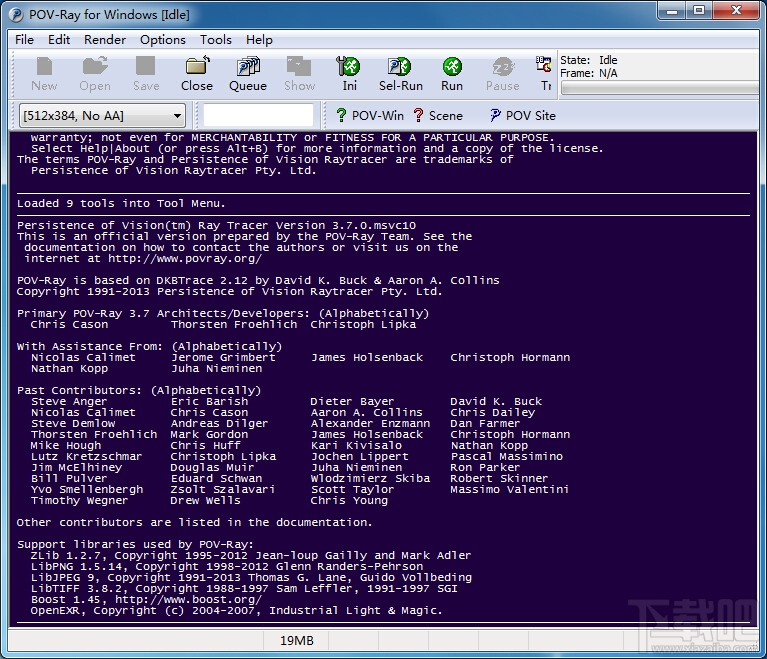The image size is (767, 659).
Task: Open the render Queue
Action: [x=248, y=73]
